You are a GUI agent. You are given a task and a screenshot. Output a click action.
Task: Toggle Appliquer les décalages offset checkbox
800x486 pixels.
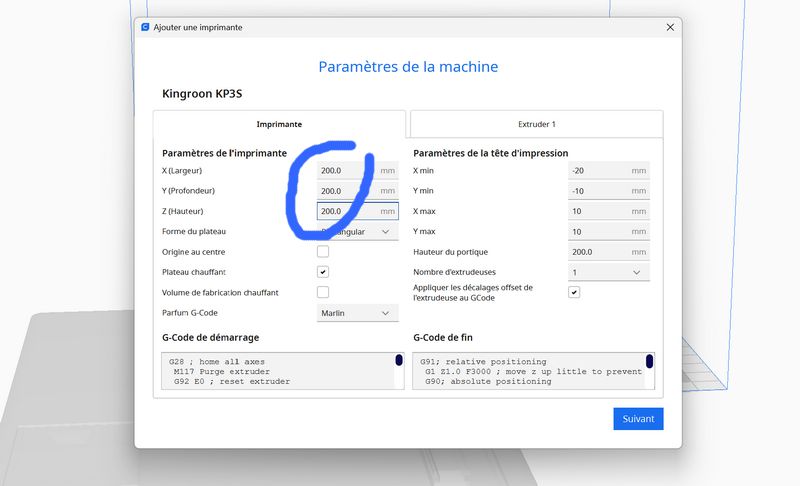574,292
